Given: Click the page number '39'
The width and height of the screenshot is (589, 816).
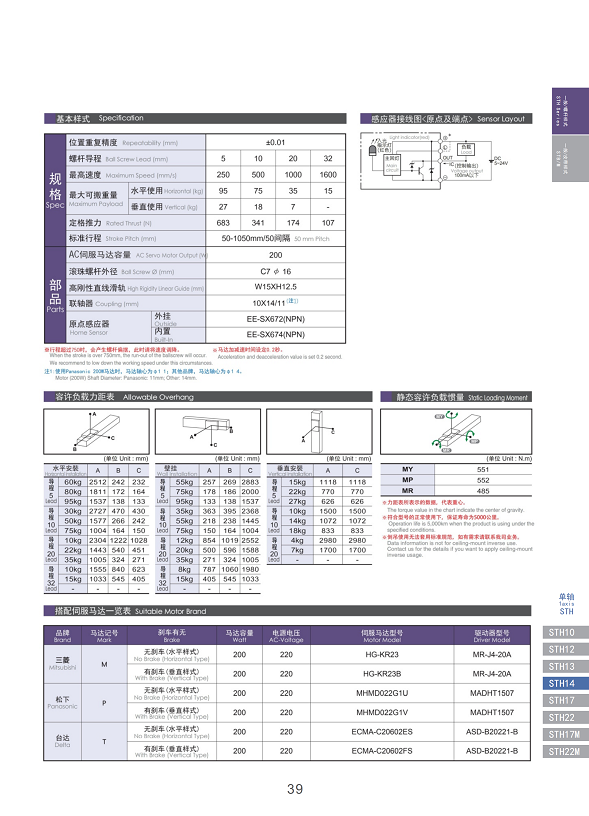Looking at the screenshot, I should click(294, 789).
